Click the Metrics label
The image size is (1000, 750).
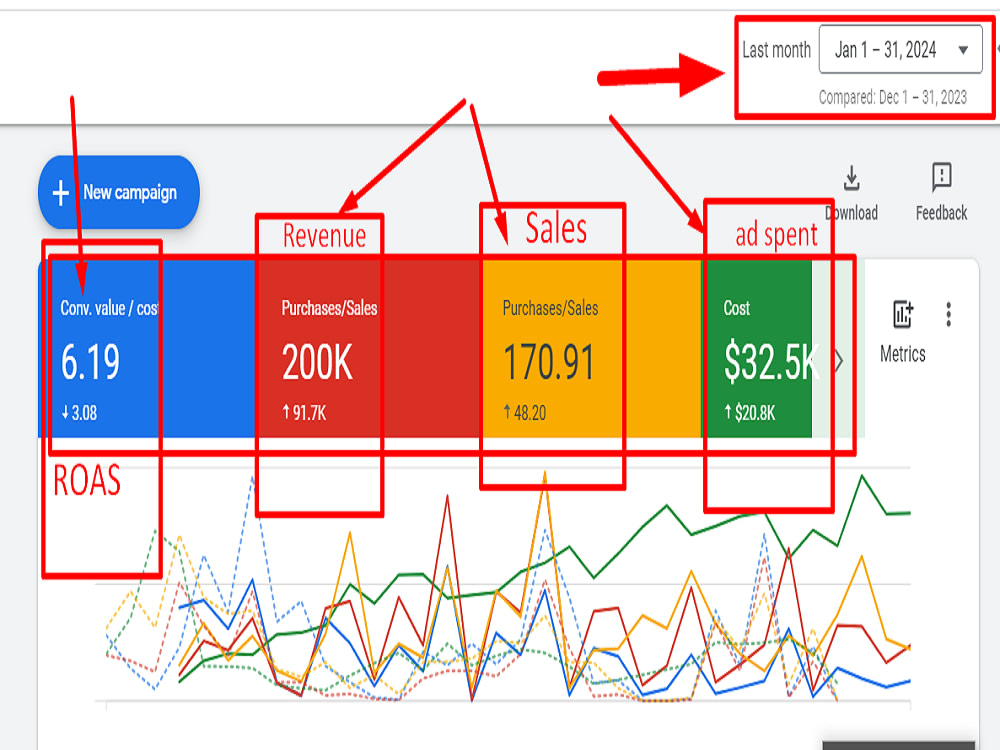tap(902, 353)
